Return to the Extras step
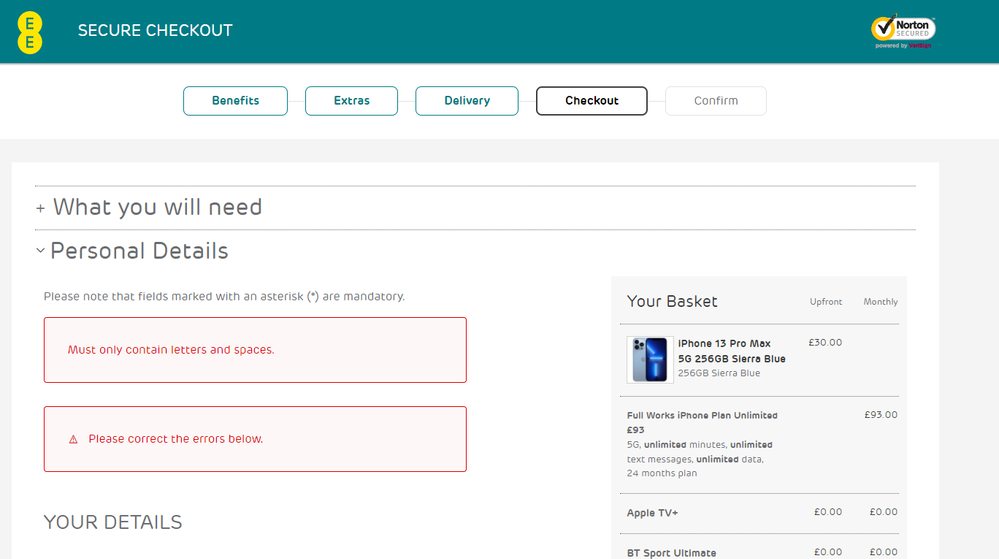This screenshot has width=999, height=559. pyautogui.click(x=351, y=101)
